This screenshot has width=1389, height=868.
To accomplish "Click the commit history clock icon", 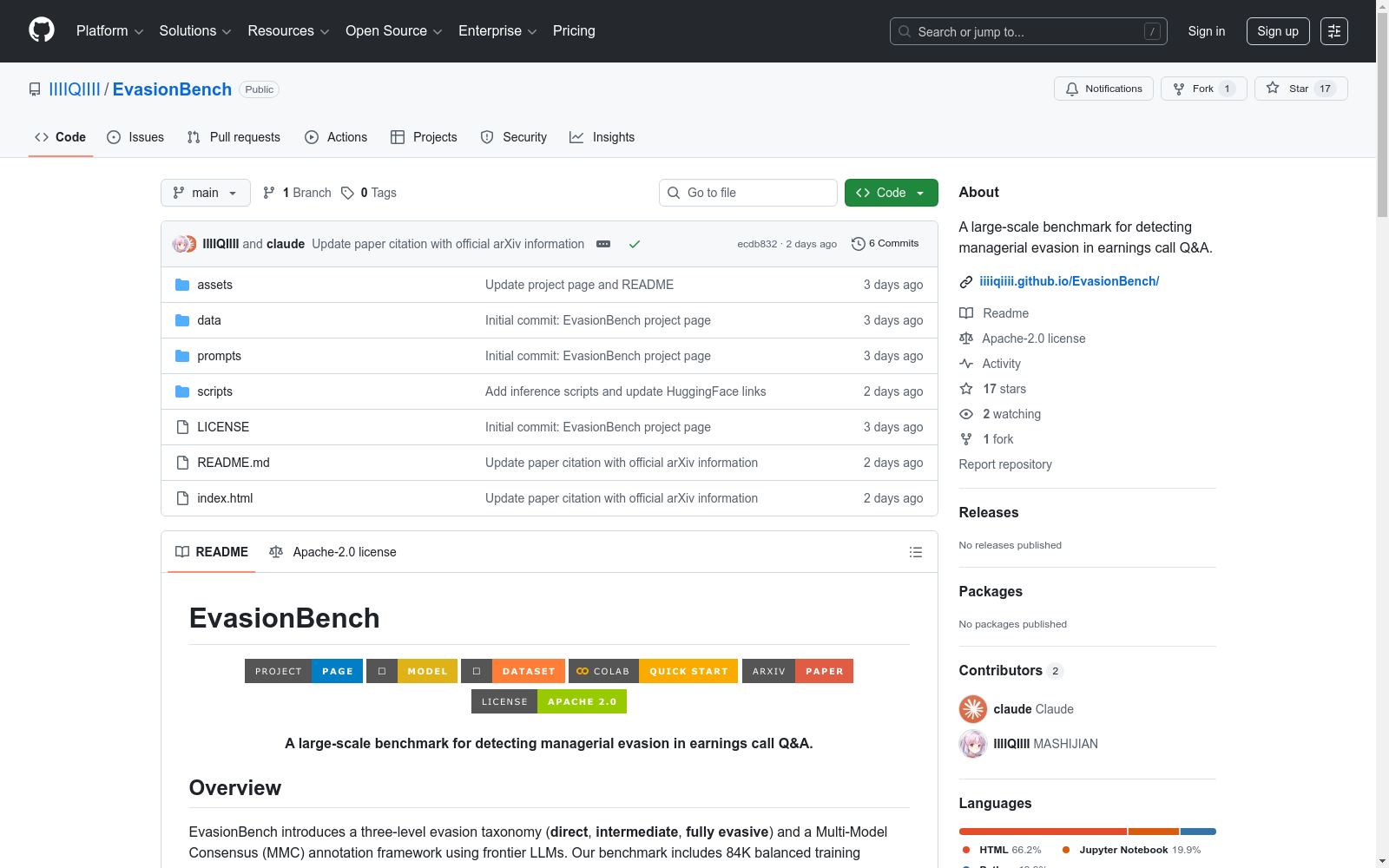I will [859, 244].
